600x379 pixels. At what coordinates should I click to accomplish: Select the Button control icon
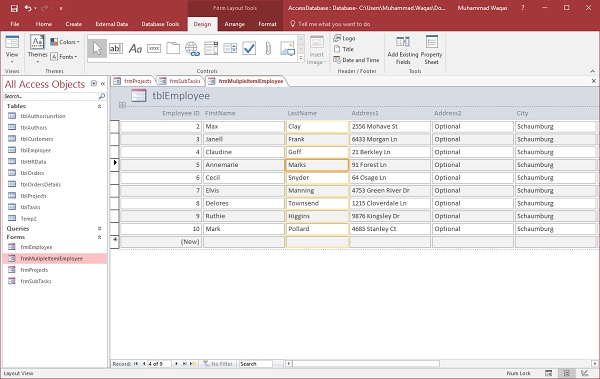(154, 49)
